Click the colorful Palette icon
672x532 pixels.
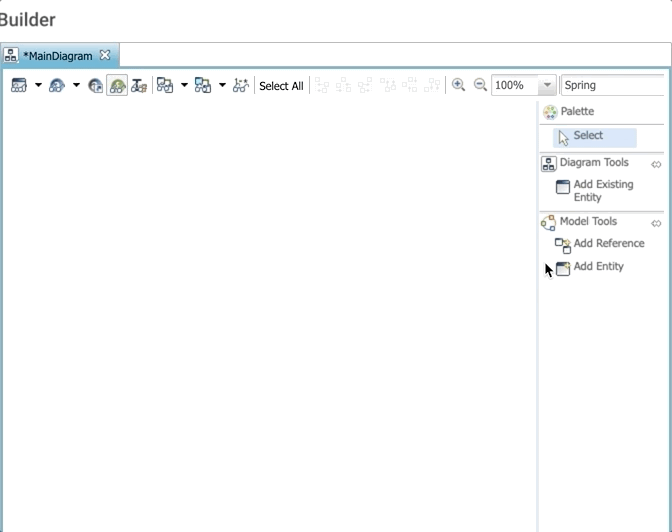click(x=550, y=112)
